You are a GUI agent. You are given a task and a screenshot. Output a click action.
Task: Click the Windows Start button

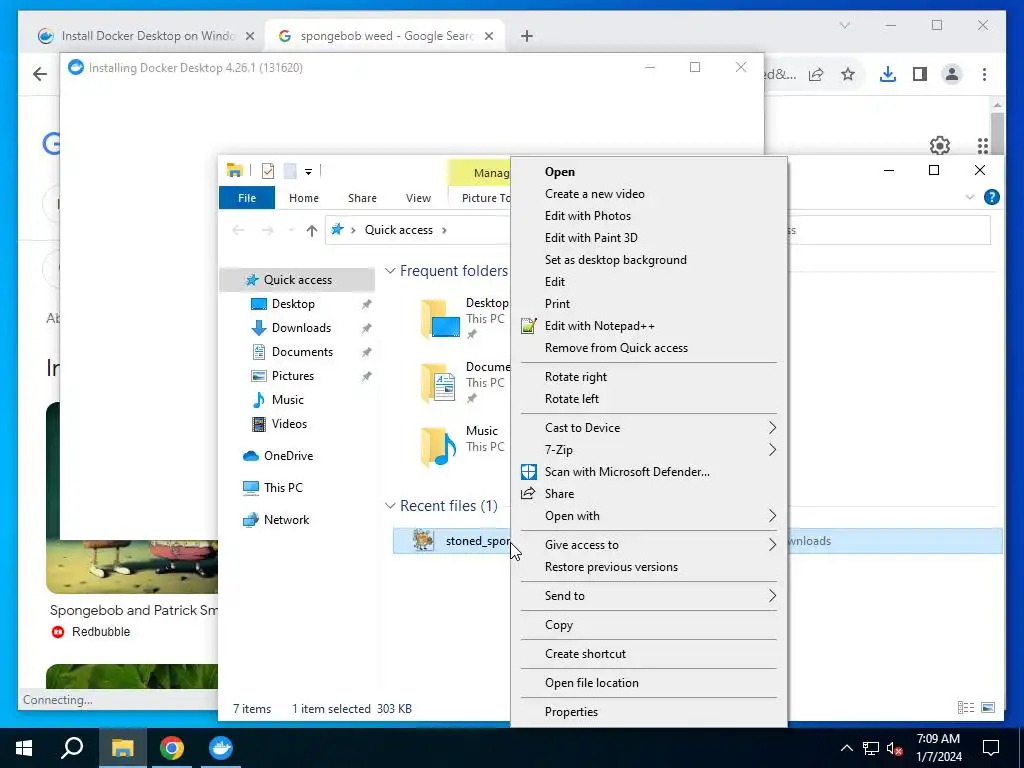tap(24, 748)
